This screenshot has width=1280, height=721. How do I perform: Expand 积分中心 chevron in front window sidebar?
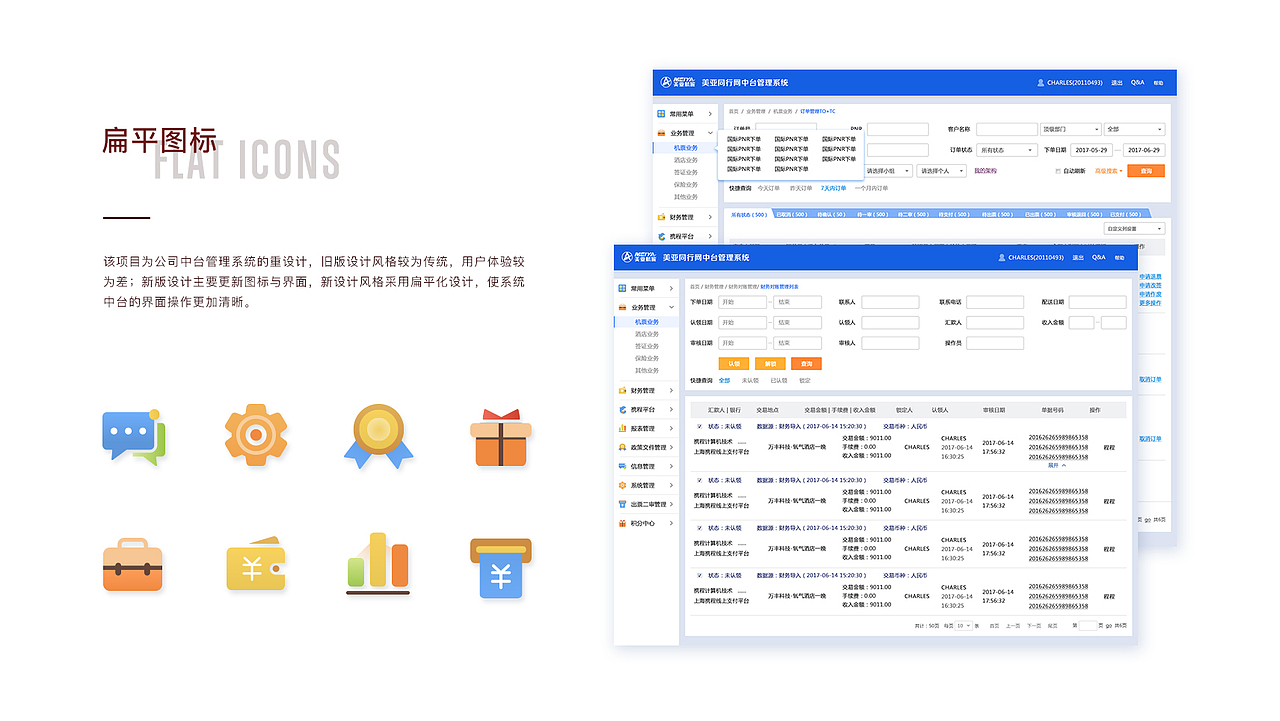click(x=670, y=523)
